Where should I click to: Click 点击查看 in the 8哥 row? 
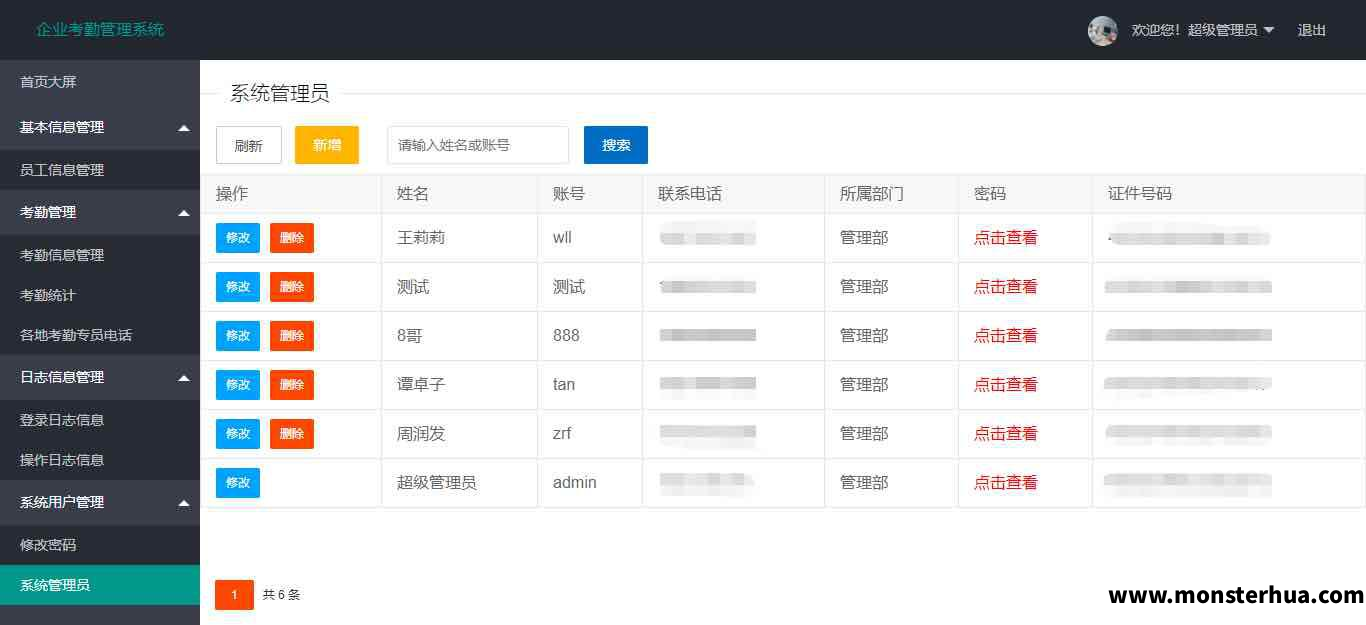(1006, 336)
